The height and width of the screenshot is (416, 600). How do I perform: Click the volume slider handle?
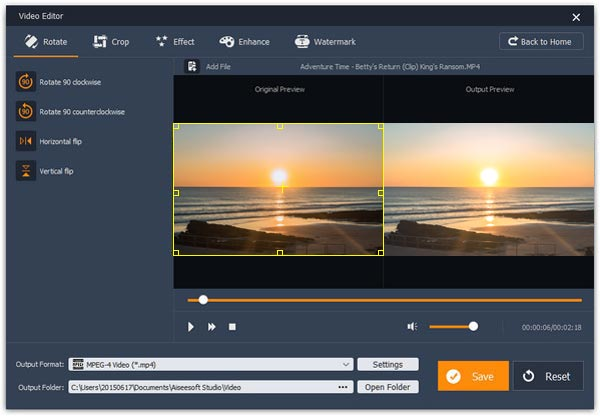473,326
